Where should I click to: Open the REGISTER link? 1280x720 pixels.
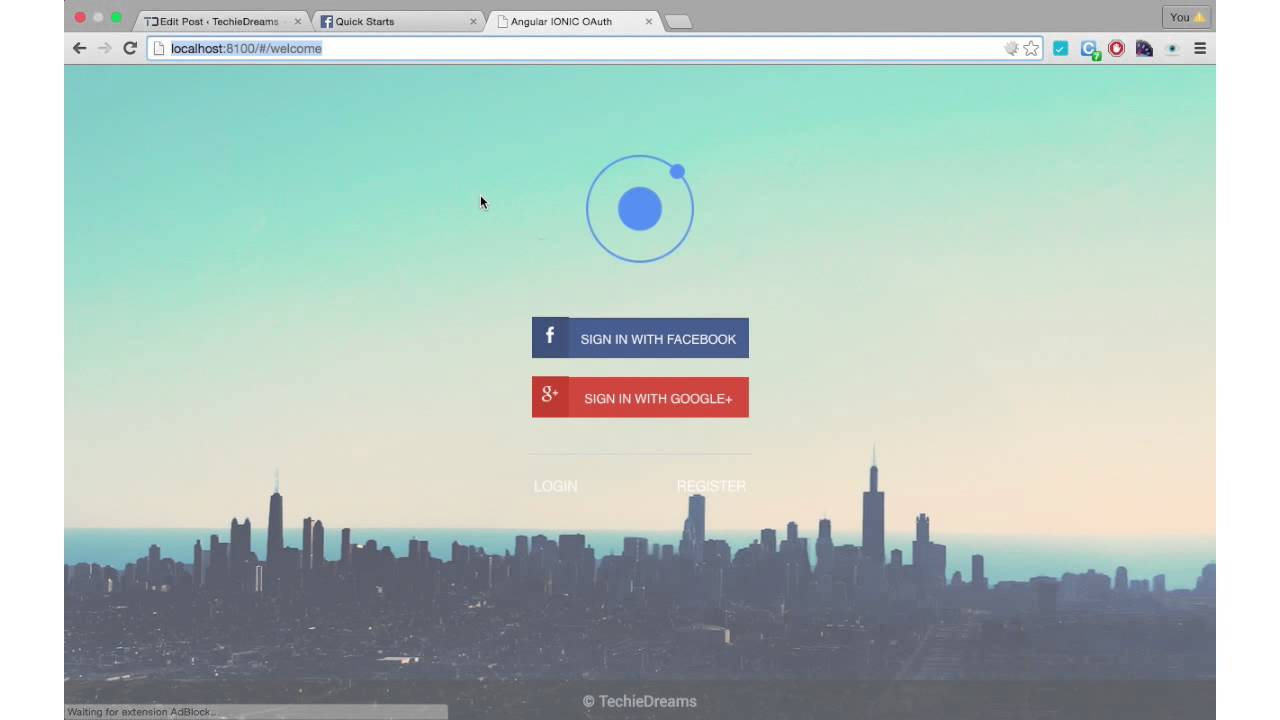point(711,486)
